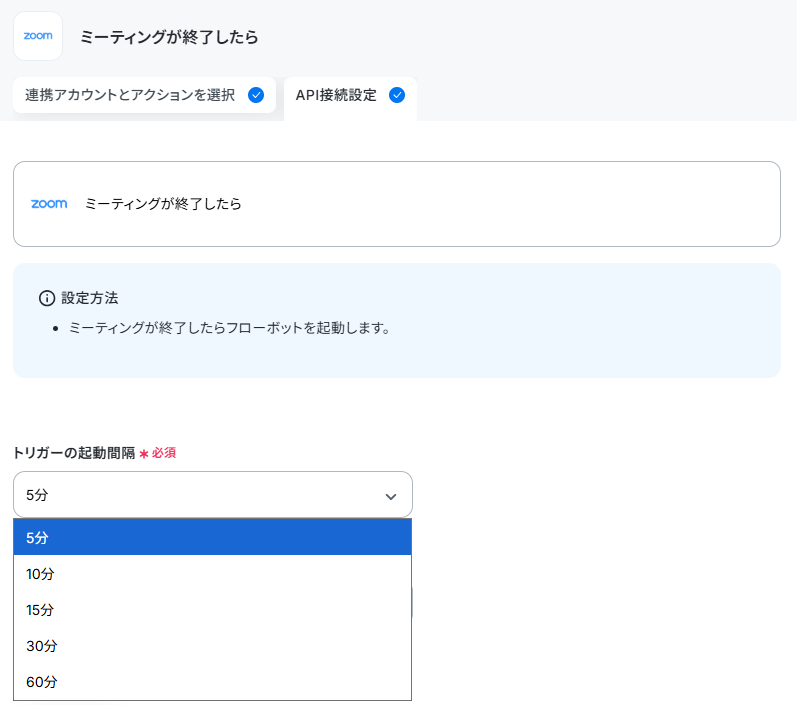Pick the 60分 interval option
The width and height of the screenshot is (797, 705).
tap(212, 682)
